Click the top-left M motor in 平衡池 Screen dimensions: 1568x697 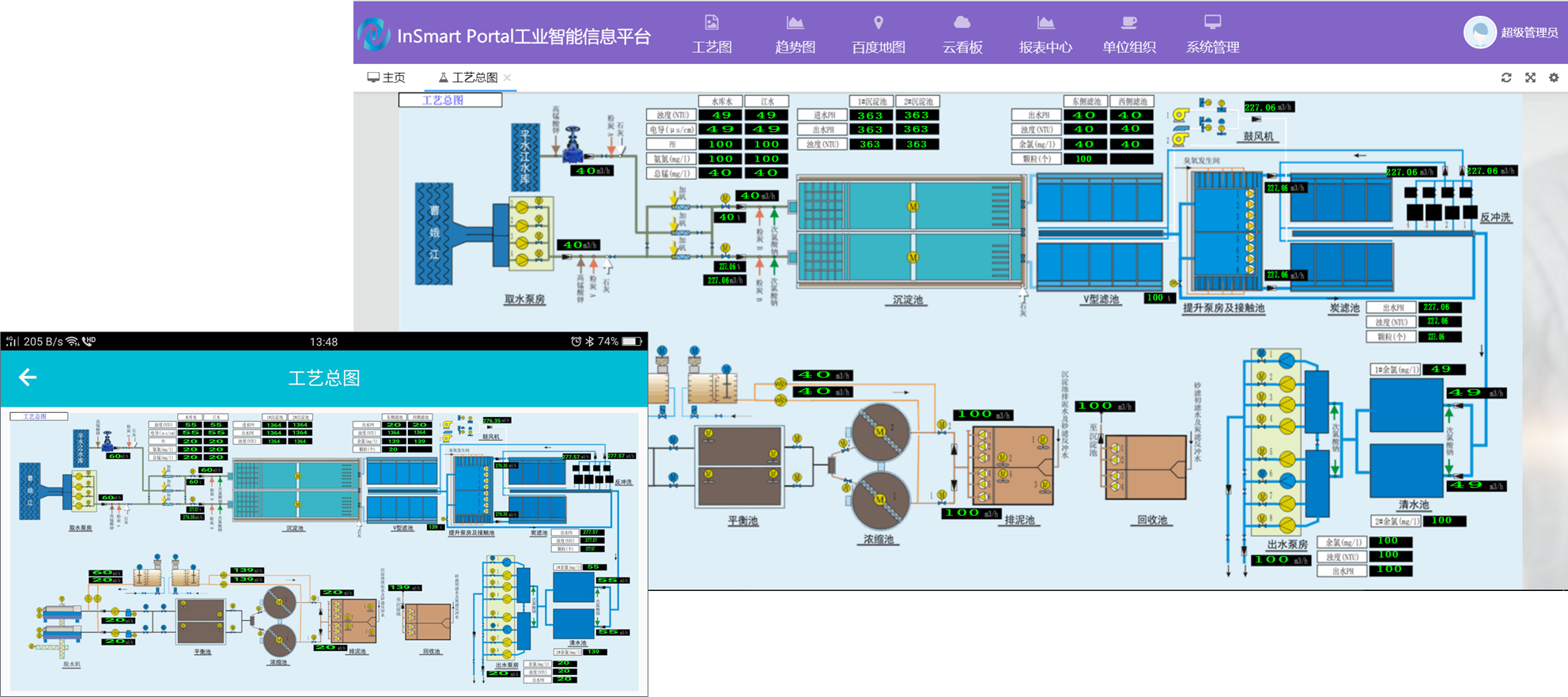coord(708,434)
